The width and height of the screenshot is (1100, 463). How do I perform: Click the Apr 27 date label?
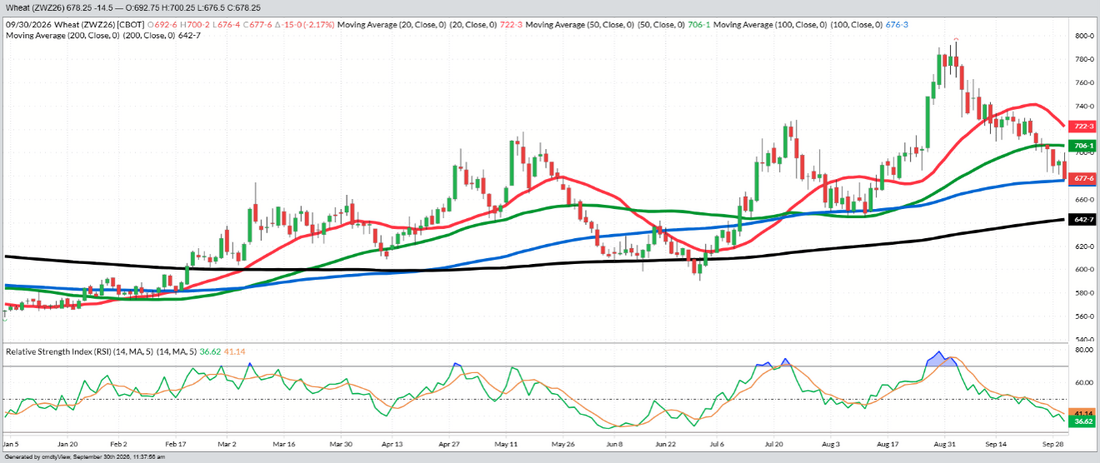click(449, 444)
